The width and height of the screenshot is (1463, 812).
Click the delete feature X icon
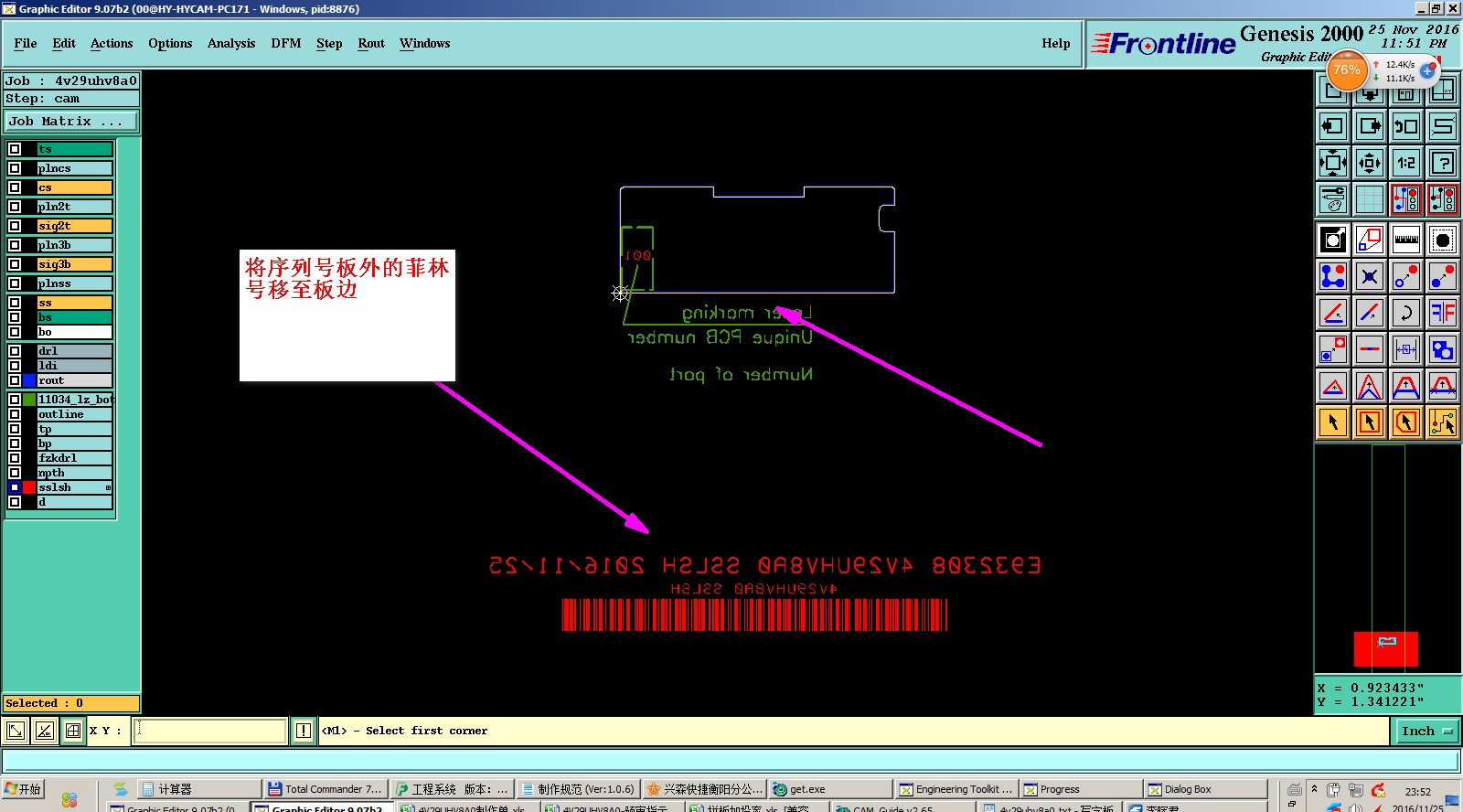(1370, 276)
